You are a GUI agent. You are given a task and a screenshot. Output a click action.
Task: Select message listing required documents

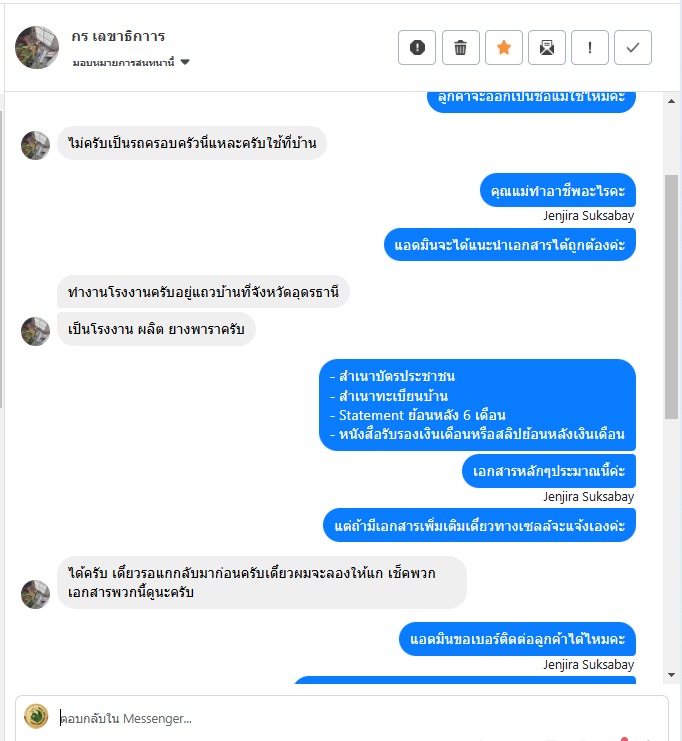tap(477, 405)
